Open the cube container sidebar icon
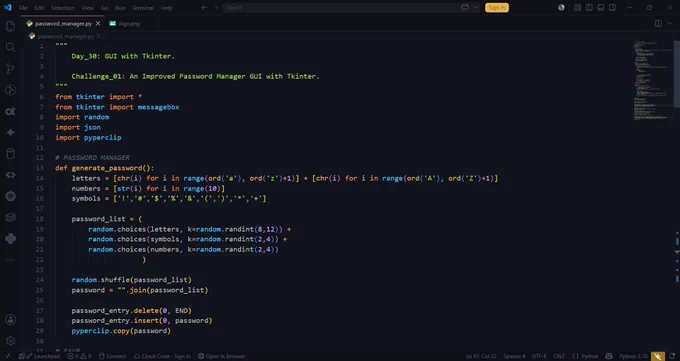This screenshot has height=361, width=680. [x=10, y=217]
